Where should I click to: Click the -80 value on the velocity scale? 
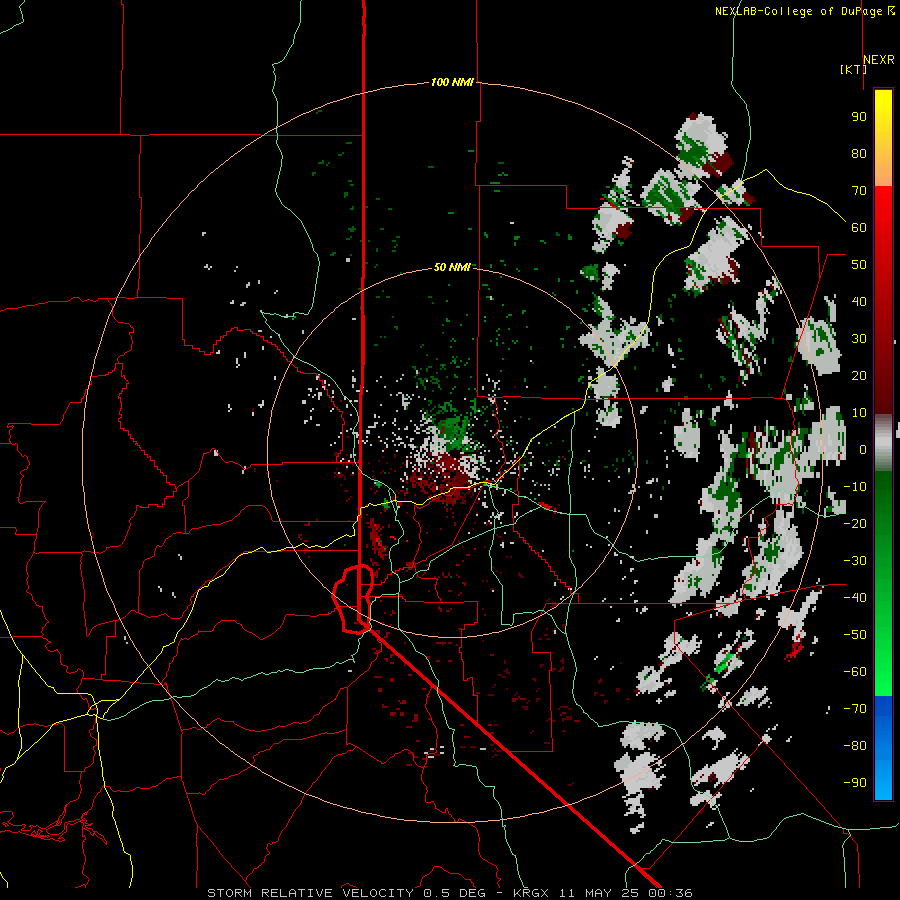pos(855,746)
